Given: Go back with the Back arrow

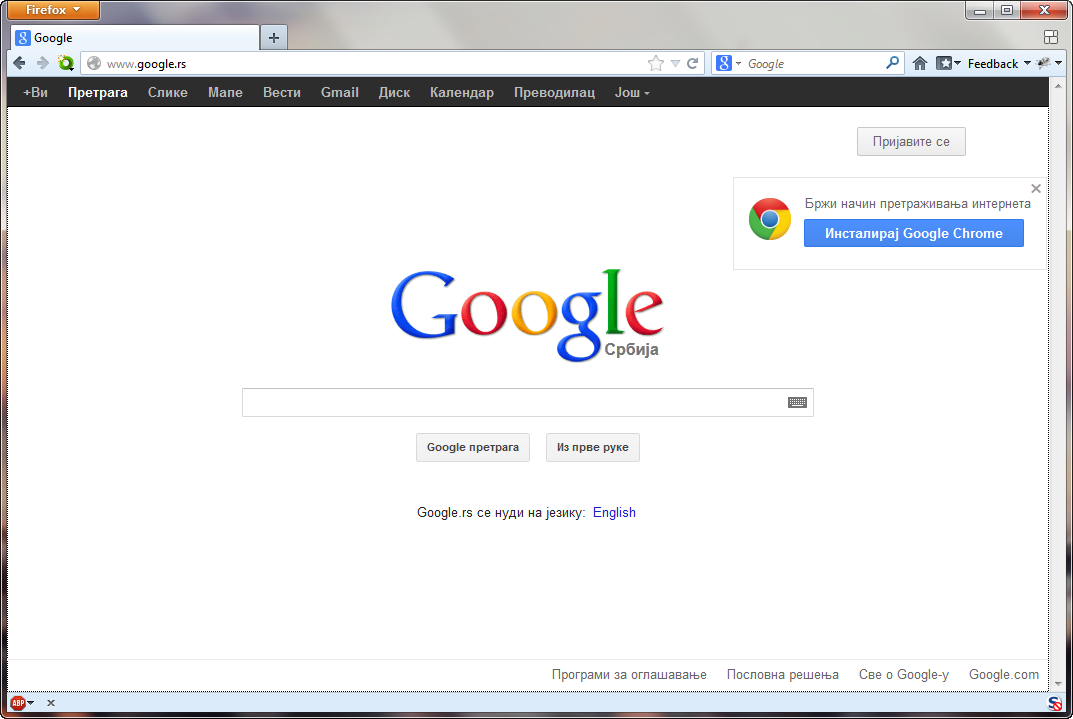Looking at the screenshot, I should click(x=19, y=64).
